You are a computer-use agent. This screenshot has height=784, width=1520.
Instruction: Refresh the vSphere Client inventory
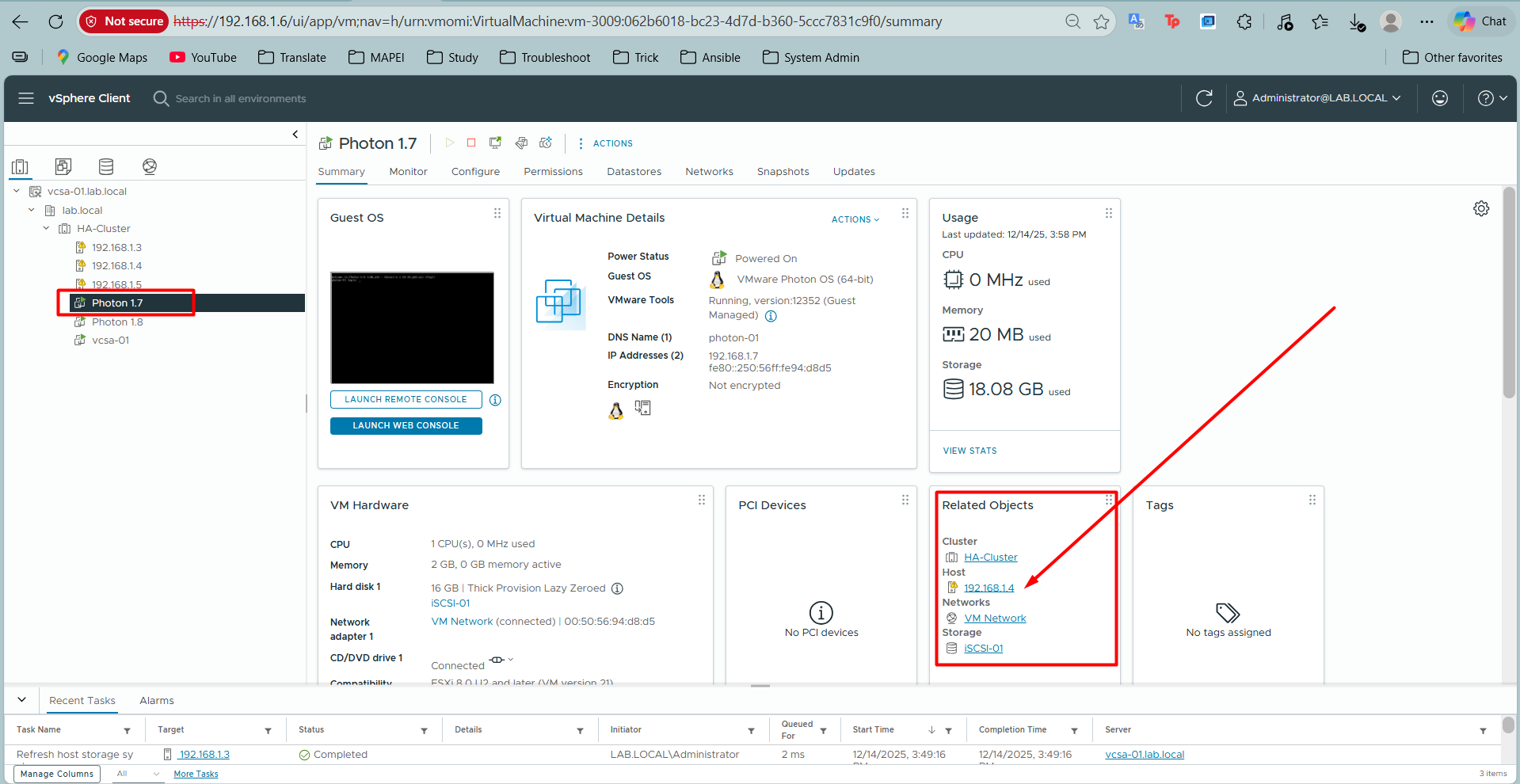(x=1204, y=98)
